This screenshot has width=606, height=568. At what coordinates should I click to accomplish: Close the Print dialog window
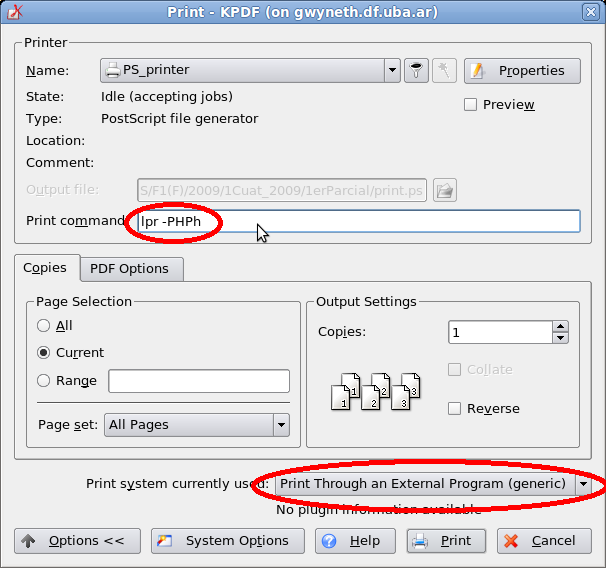point(591,12)
